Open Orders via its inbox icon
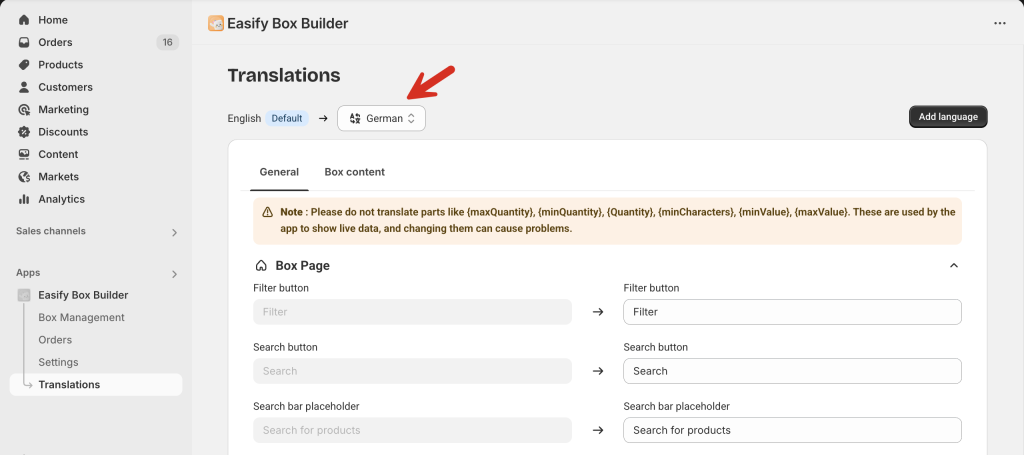 (24, 42)
